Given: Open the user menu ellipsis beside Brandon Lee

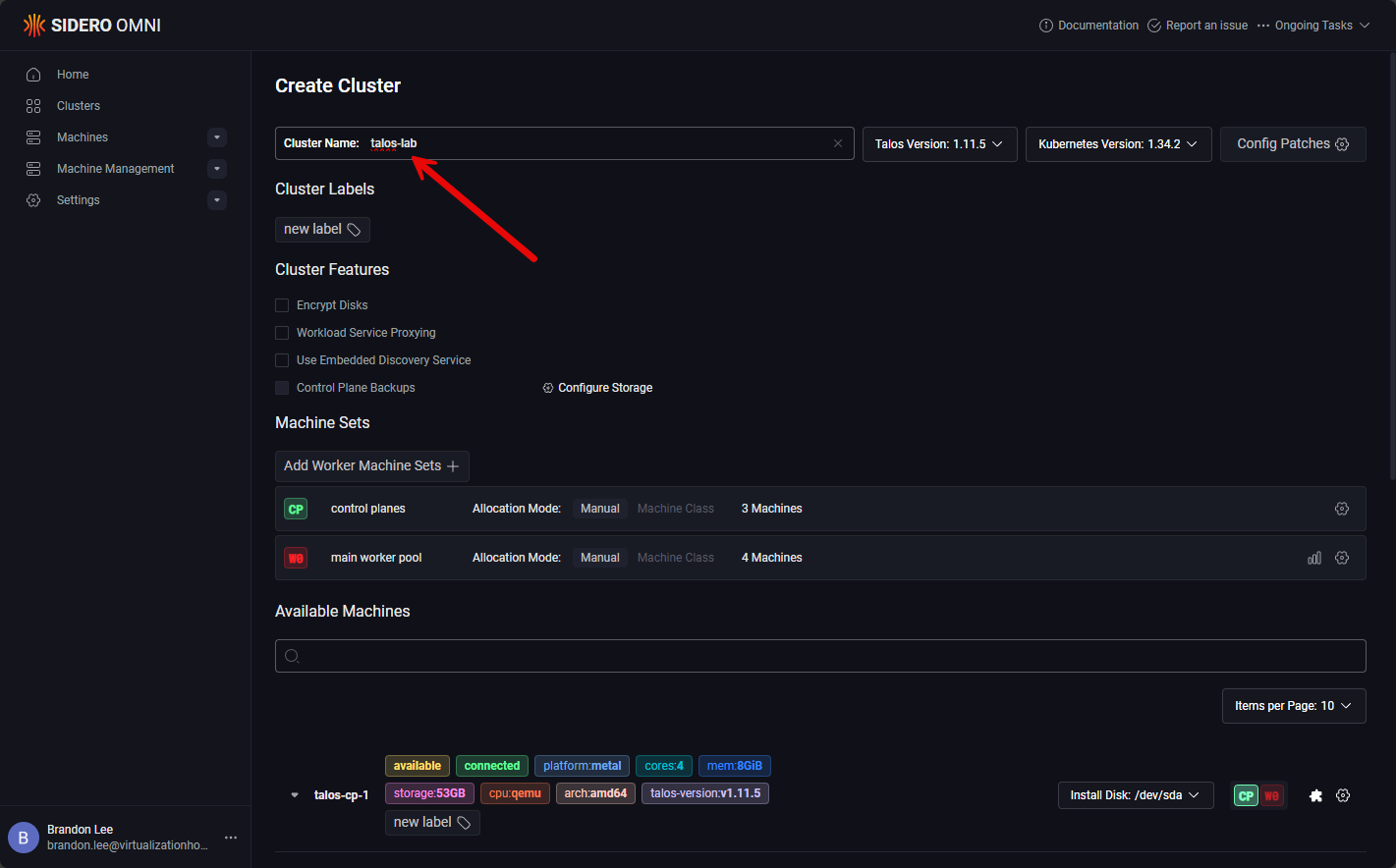Looking at the screenshot, I should (x=231, y=838).
